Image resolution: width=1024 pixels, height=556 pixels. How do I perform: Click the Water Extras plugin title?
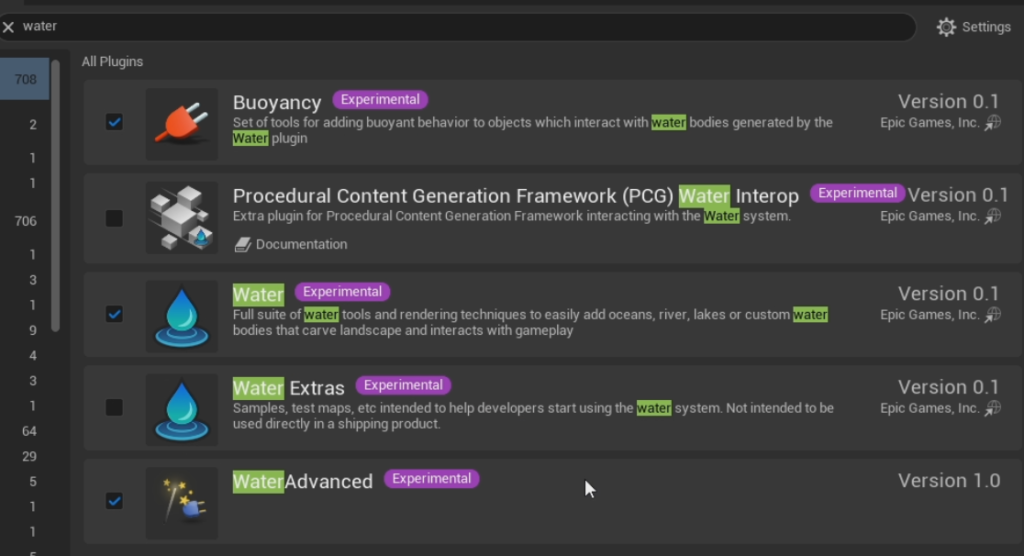click(x=289, y=388)
